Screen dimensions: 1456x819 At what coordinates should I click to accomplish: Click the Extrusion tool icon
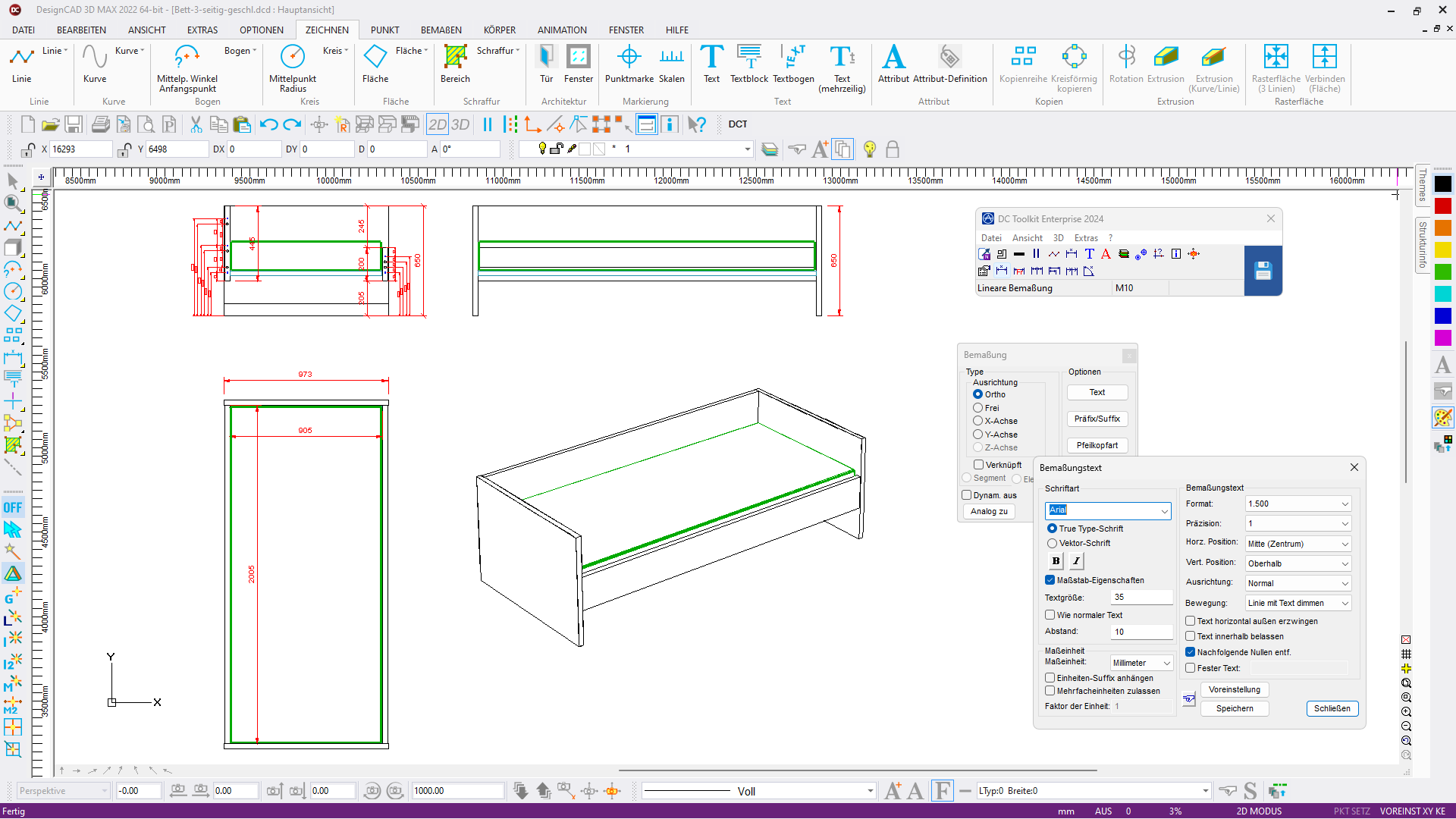(x=1166, y=64)
